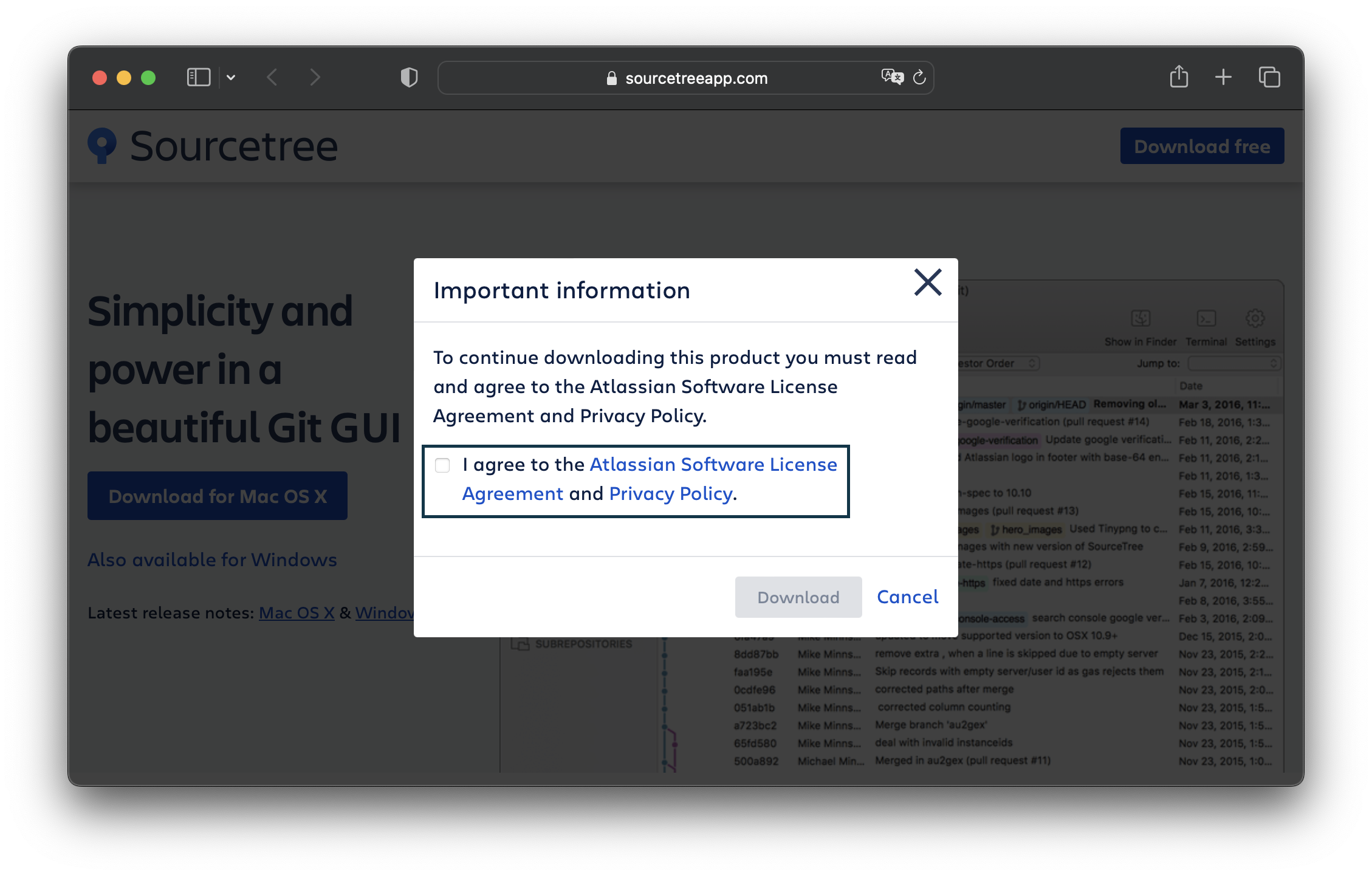Screen dimensions: 1372x876
Task: Open Atlassian Software License Agreement link
Action: (x=713, y=465)
